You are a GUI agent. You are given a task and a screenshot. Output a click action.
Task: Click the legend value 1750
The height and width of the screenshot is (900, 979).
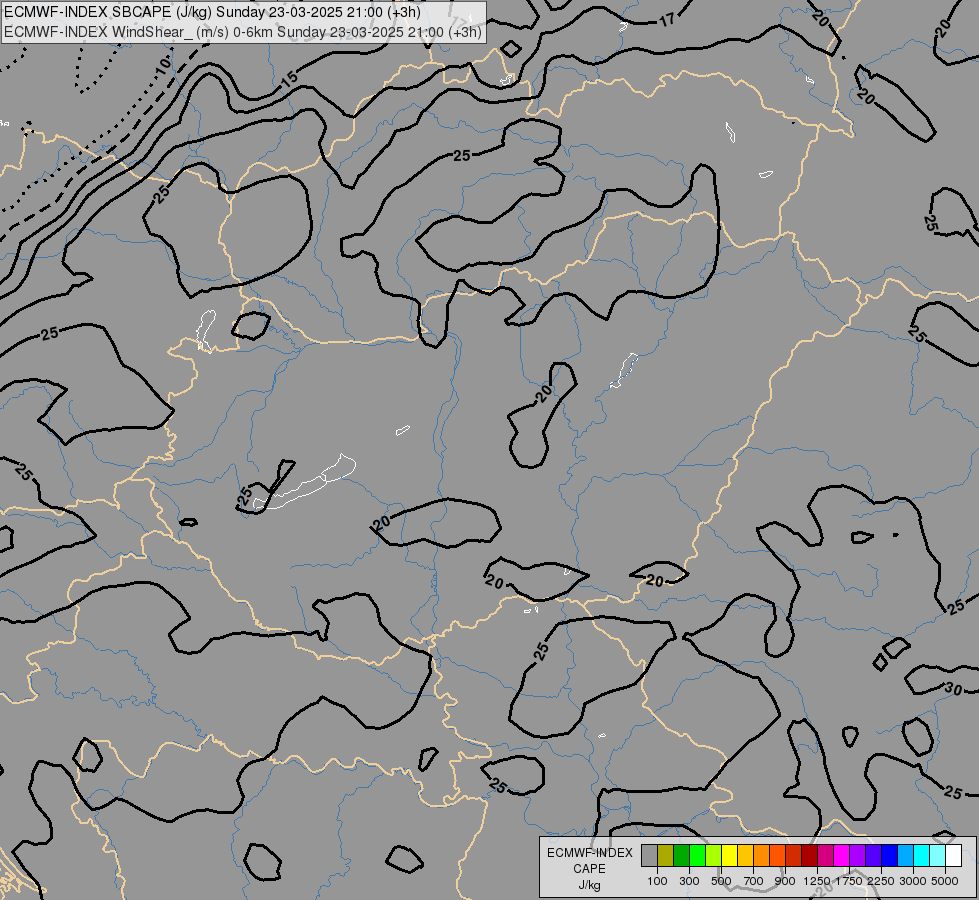(849, 881)
